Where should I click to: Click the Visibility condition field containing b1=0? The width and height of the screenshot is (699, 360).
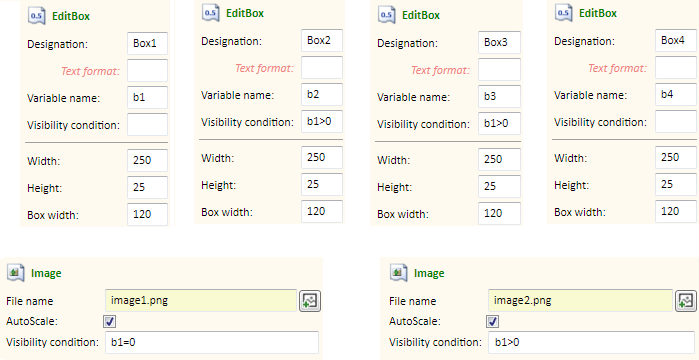click(212, 342)
